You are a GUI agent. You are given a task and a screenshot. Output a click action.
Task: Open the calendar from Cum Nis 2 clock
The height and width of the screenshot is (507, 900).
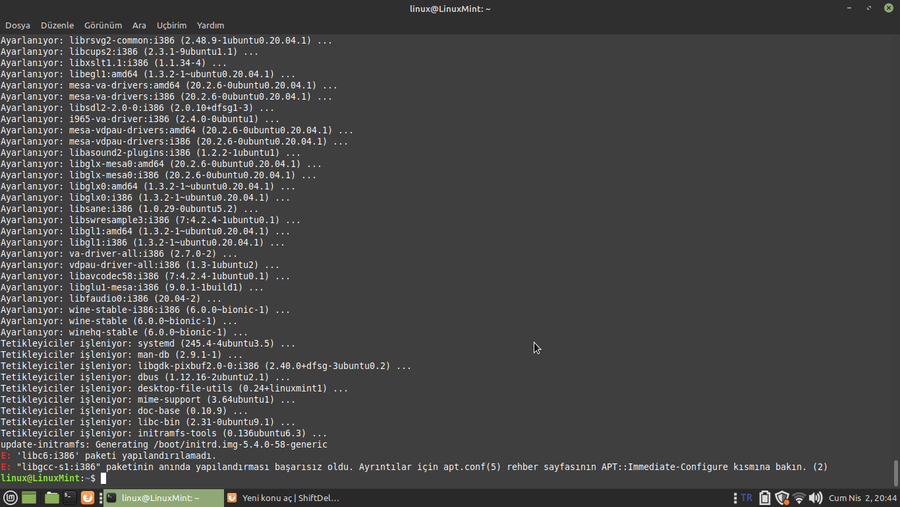pyautogui.click(x=862, y=498)
